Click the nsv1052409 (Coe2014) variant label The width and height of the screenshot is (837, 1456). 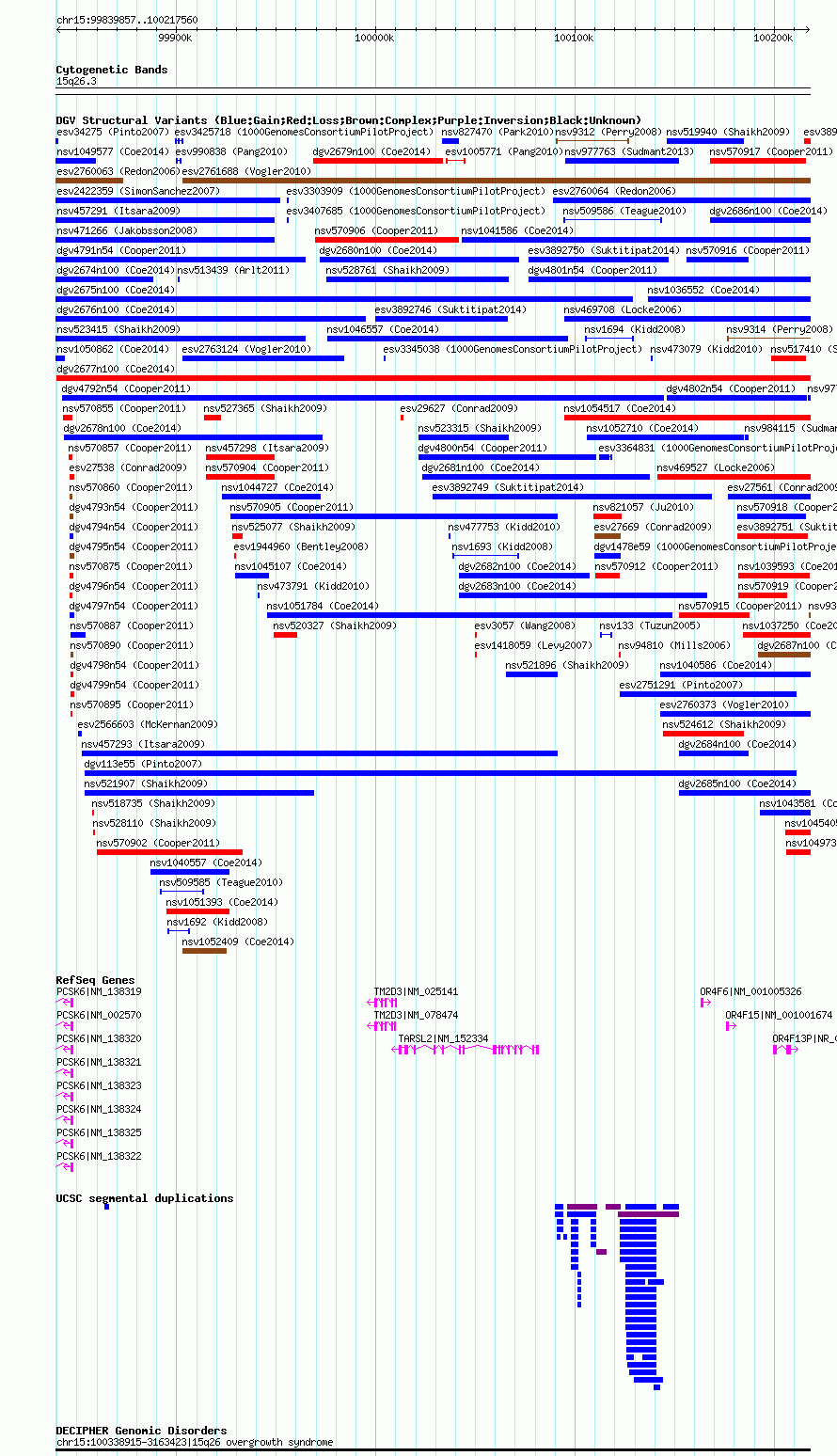[238, 942]
